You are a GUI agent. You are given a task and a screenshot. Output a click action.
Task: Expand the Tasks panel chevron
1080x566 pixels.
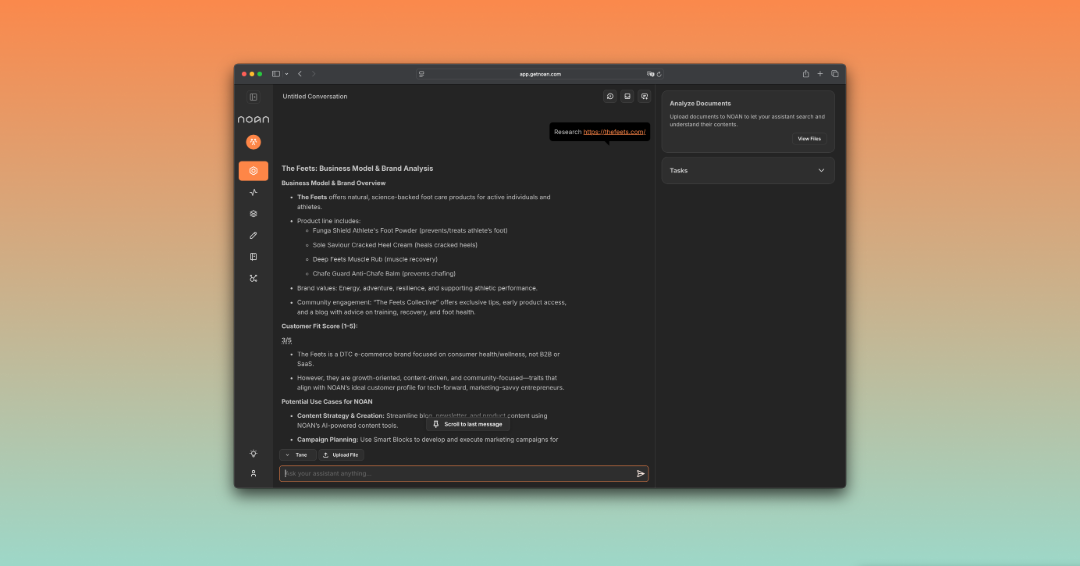(821, 171)
